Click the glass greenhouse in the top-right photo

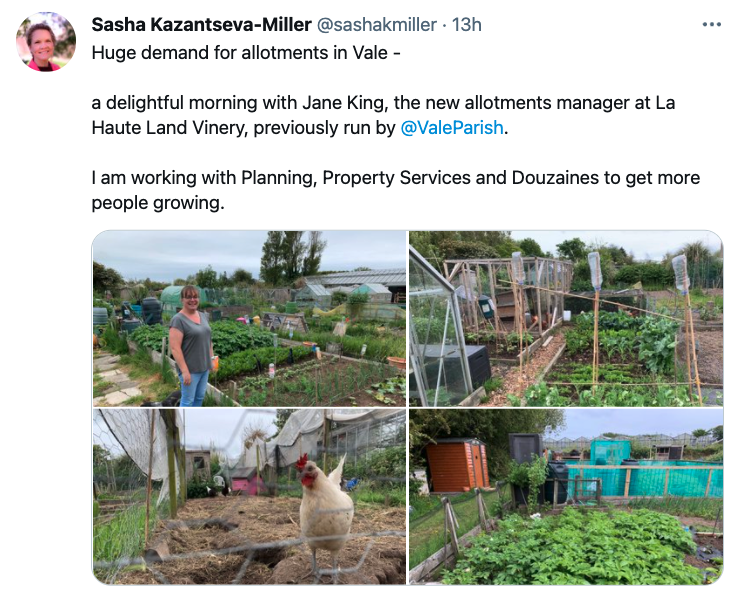click(x=437, y=328)
